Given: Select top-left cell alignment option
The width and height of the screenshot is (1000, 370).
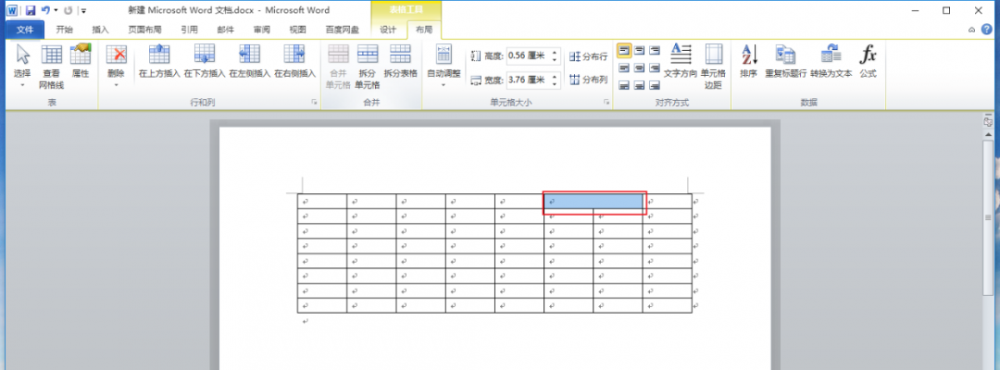Looking at the screenshot, I should click(x=624, y=50).
